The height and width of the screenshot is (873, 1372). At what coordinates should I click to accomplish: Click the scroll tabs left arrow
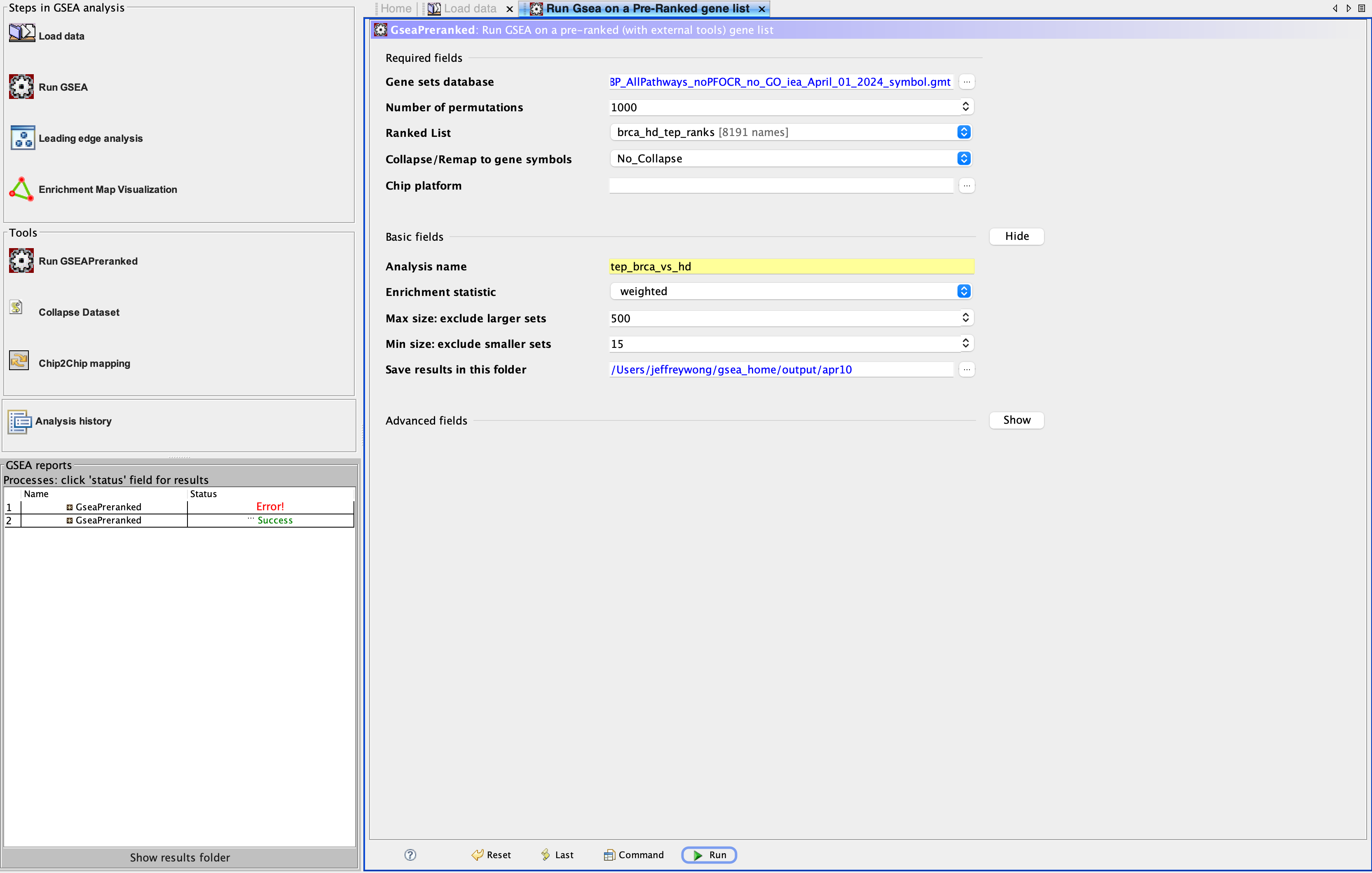coord(1335,8)
